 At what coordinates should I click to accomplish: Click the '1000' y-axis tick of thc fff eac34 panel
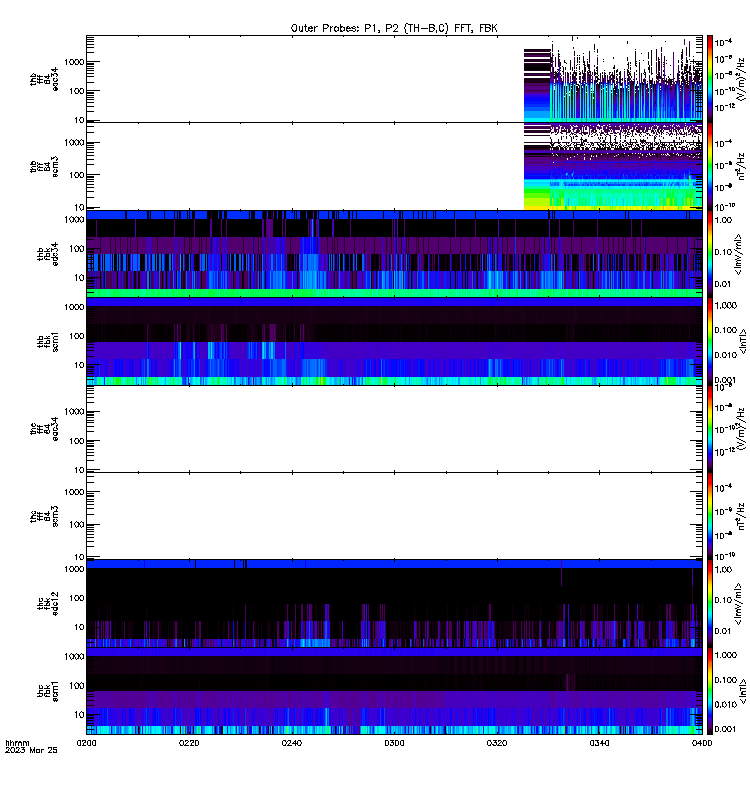point(74,412)
